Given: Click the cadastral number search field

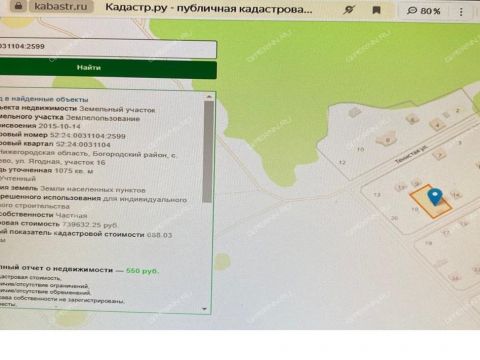Looking at the screenshot, I should [108, 48].
